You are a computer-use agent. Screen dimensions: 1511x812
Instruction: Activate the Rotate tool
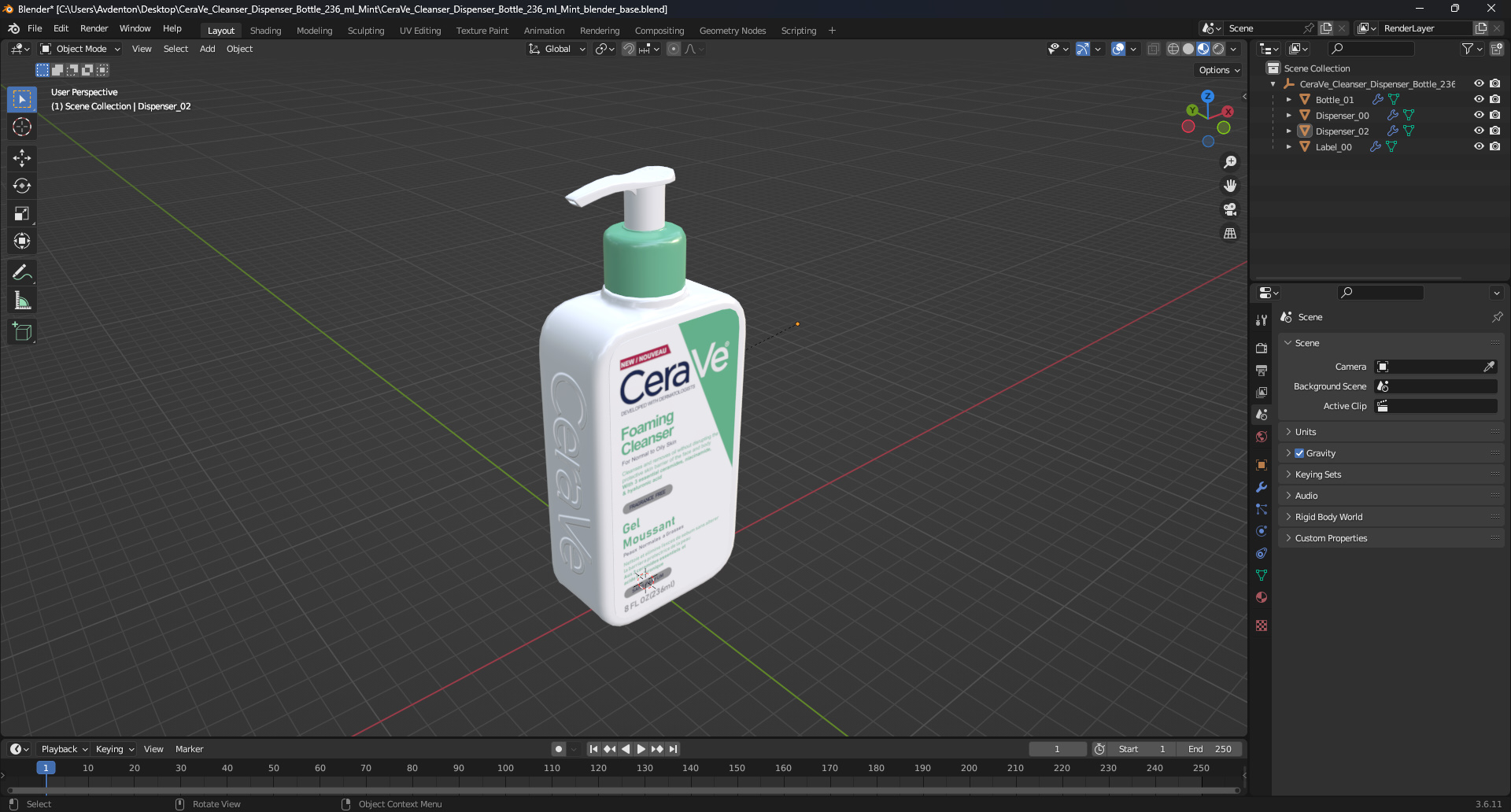click(x=22, y=186)
